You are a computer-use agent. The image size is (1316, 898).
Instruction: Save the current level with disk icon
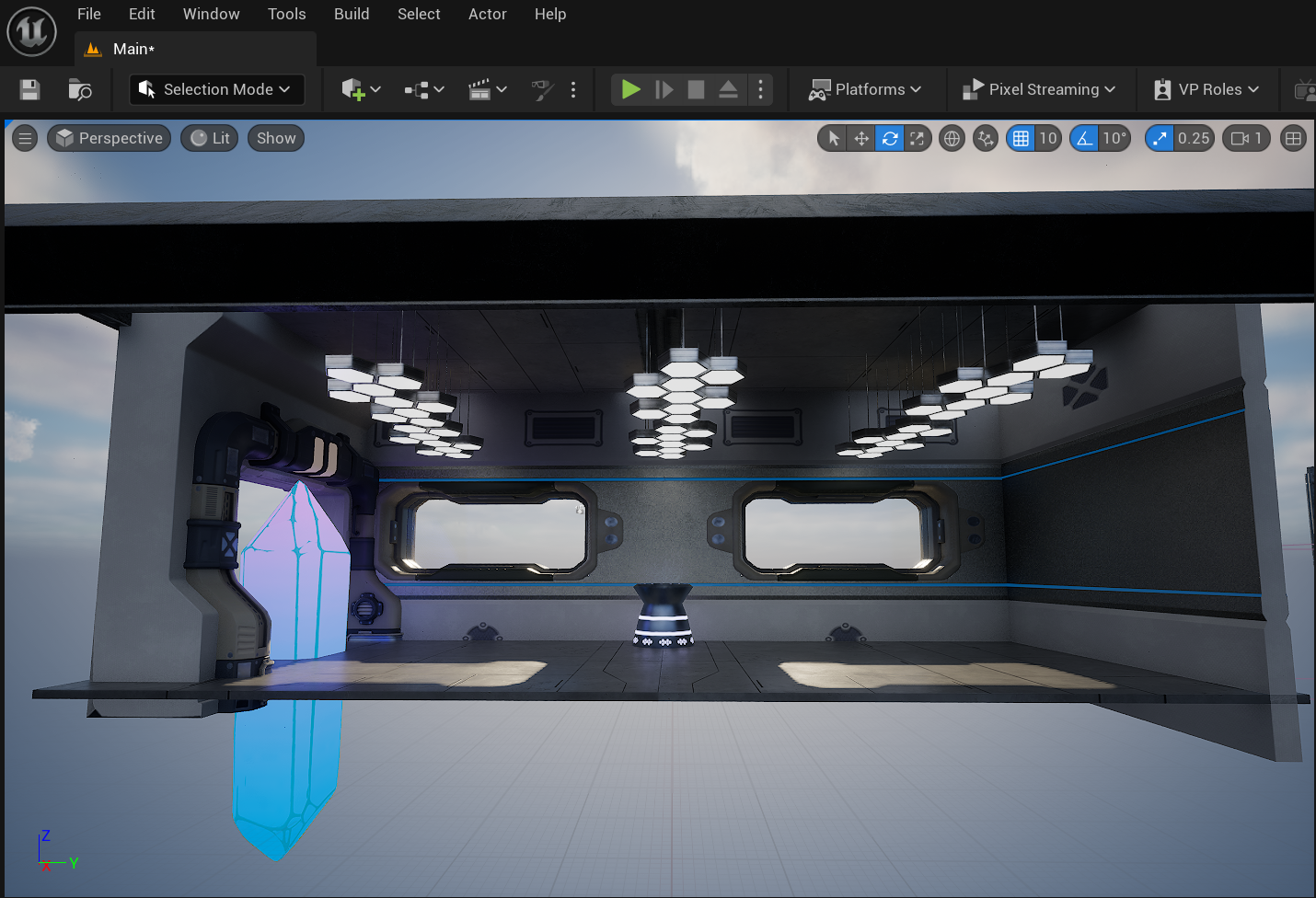pyautogui.click(x=29, y=89)
